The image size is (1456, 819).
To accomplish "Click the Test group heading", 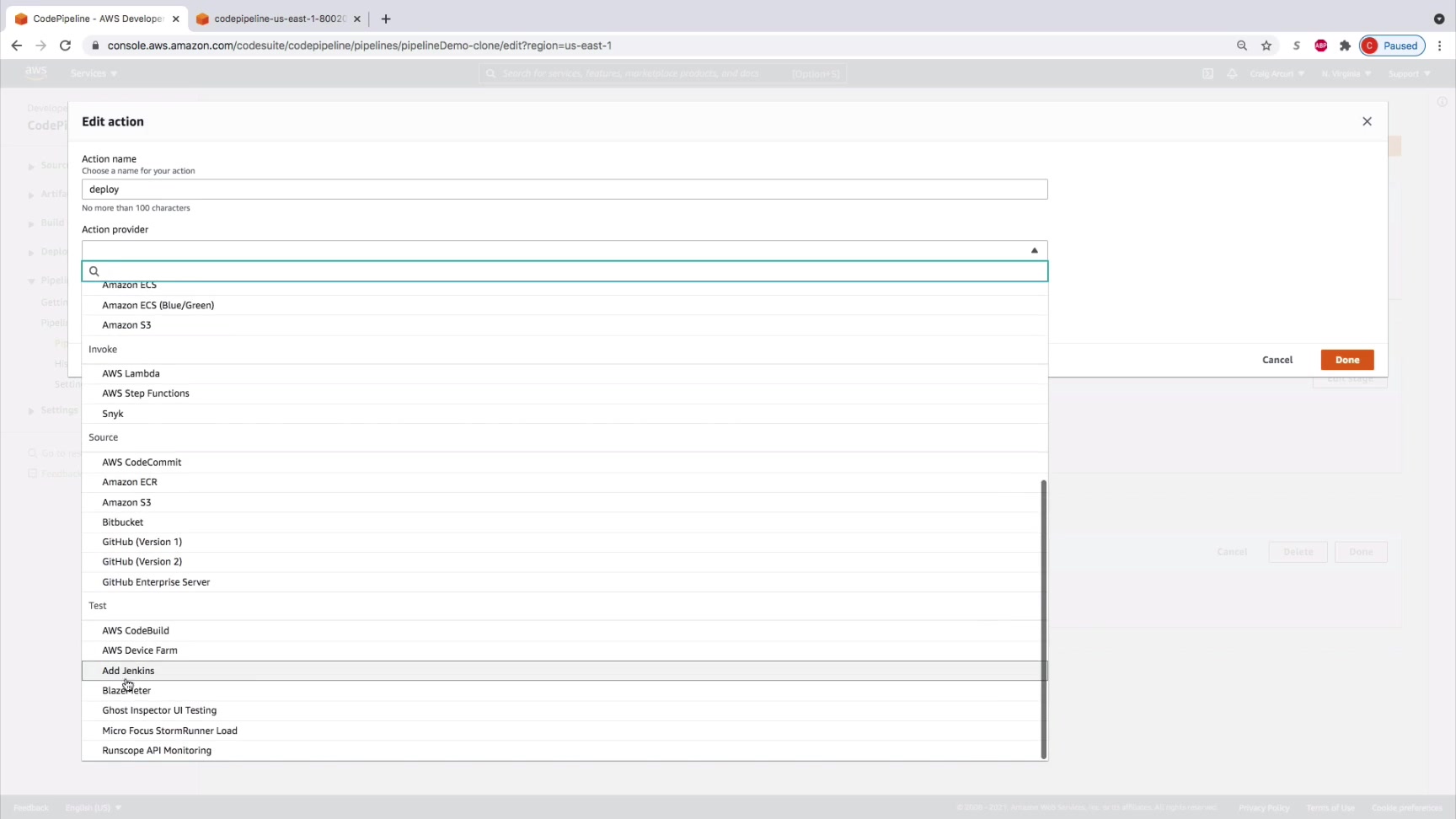I will click(98, 606).
